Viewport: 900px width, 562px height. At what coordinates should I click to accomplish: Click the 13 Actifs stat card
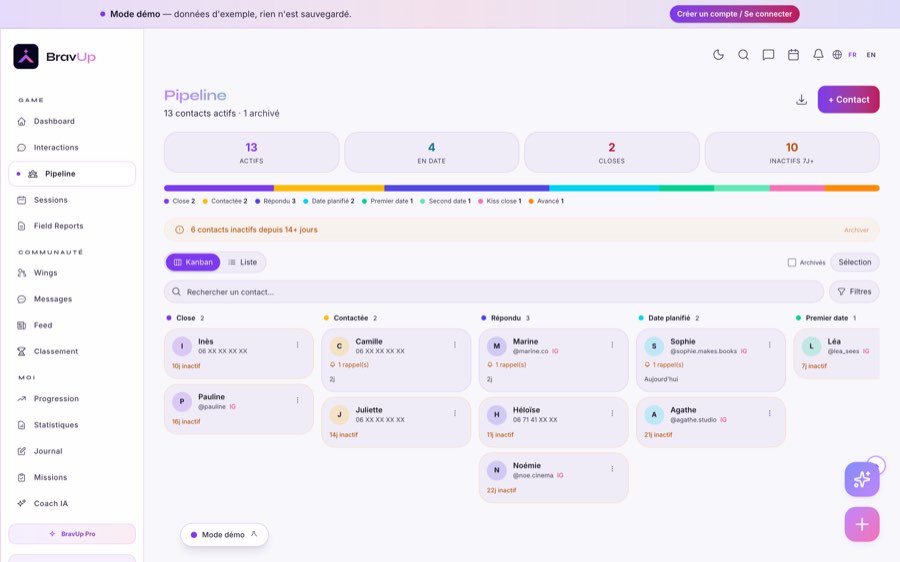(251, 153)
